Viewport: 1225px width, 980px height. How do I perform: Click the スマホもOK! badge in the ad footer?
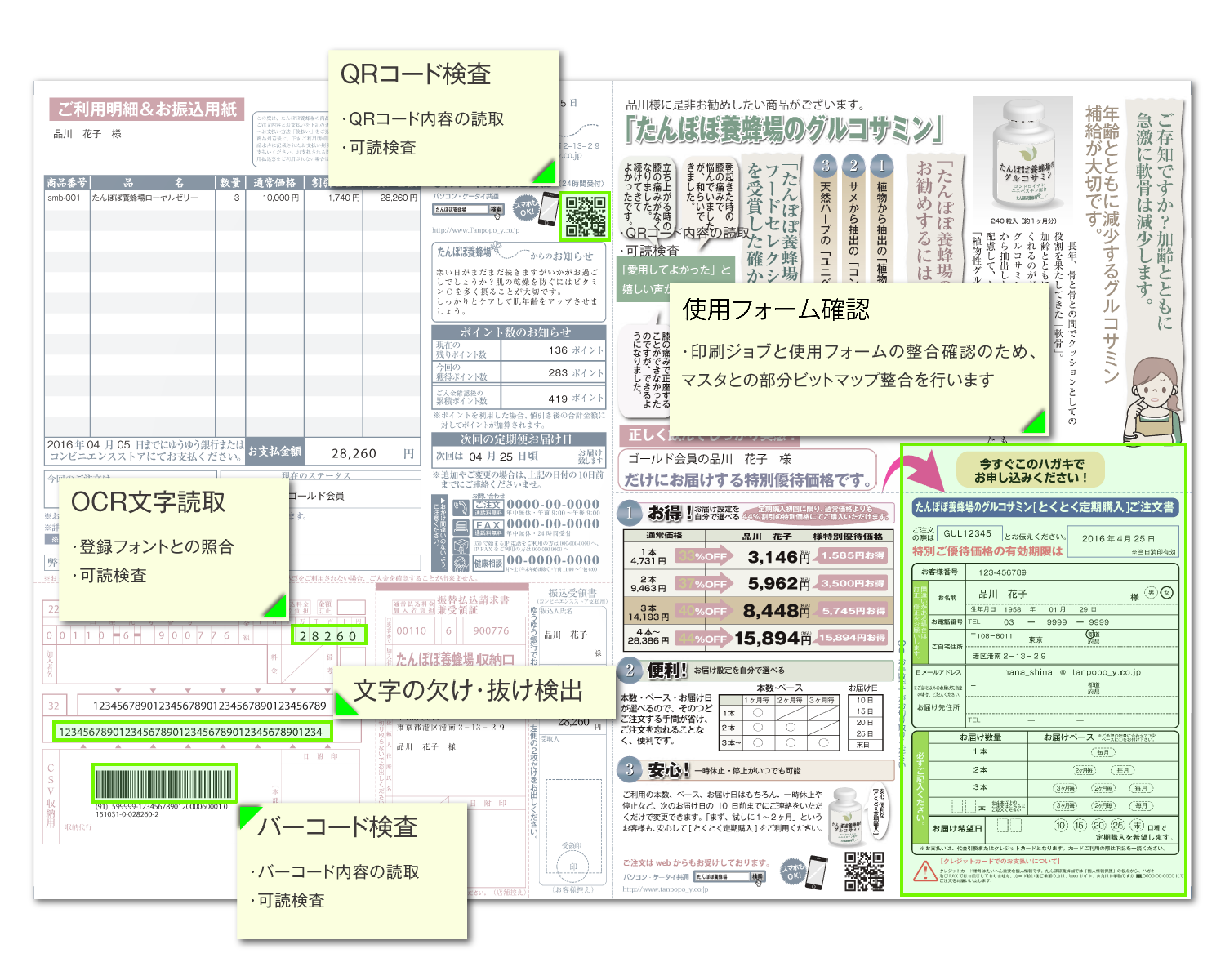click(793, 871)
